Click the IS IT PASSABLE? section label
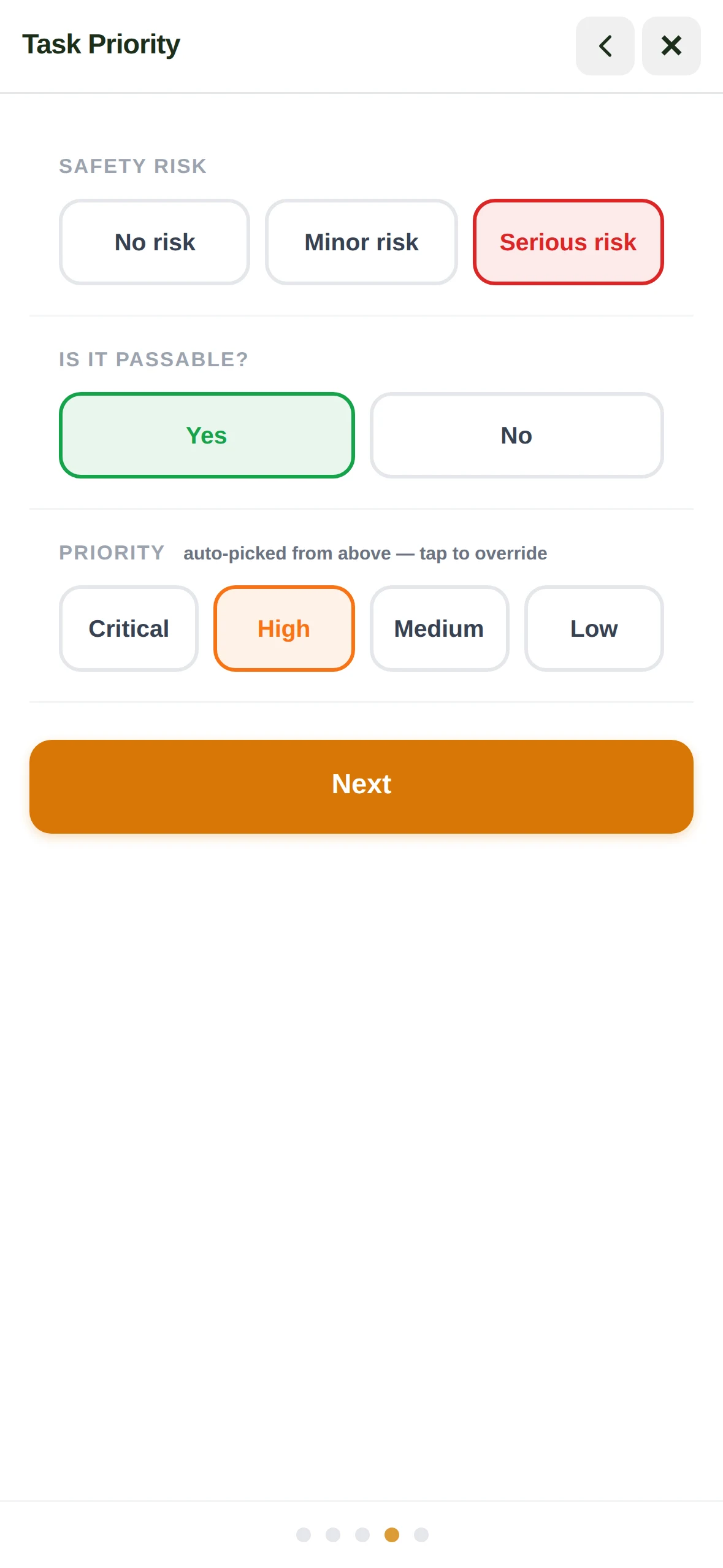Screen dimensions: 723x1568 [154, 359]
